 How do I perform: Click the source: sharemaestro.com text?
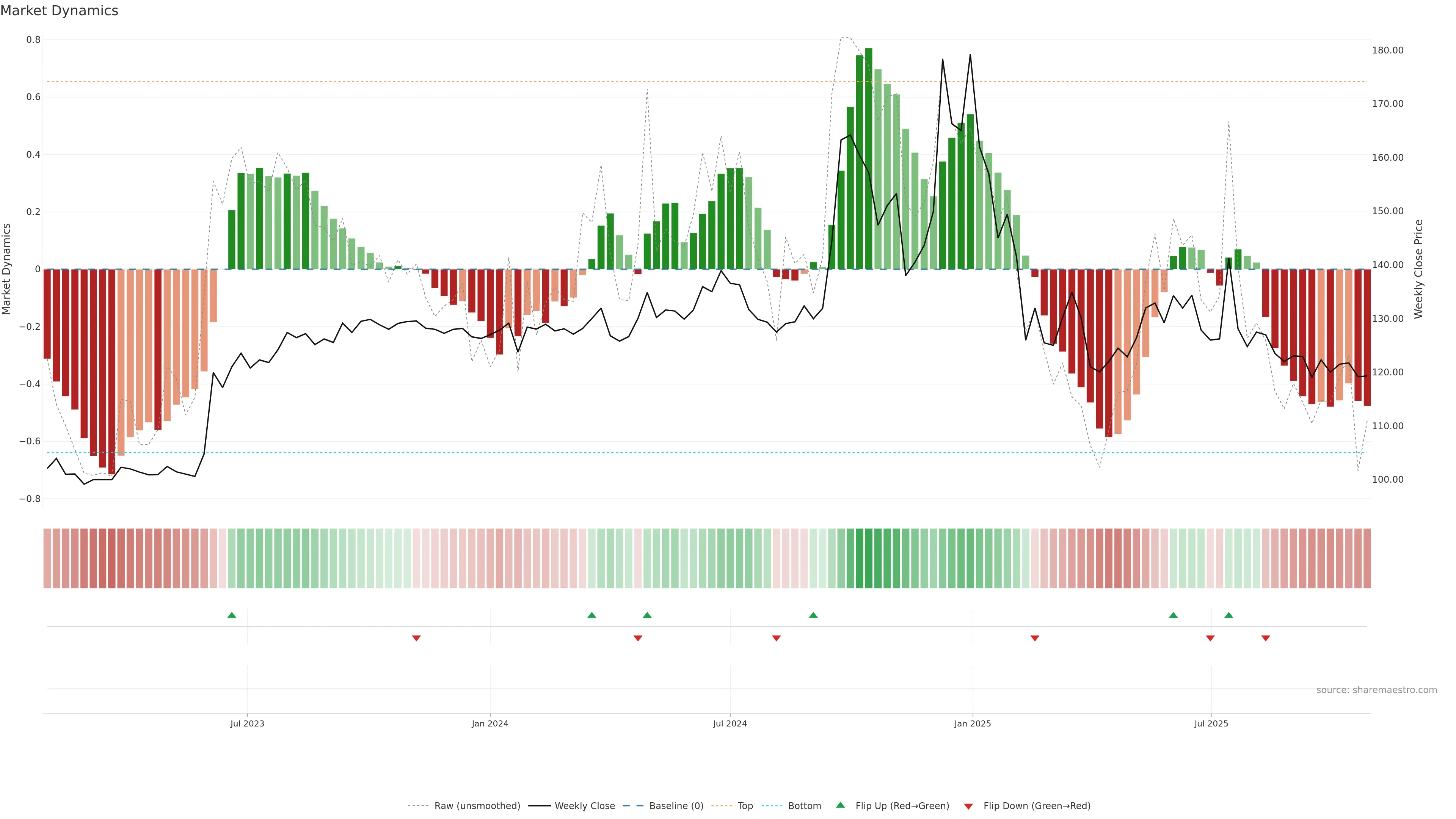pos(1376,690)
